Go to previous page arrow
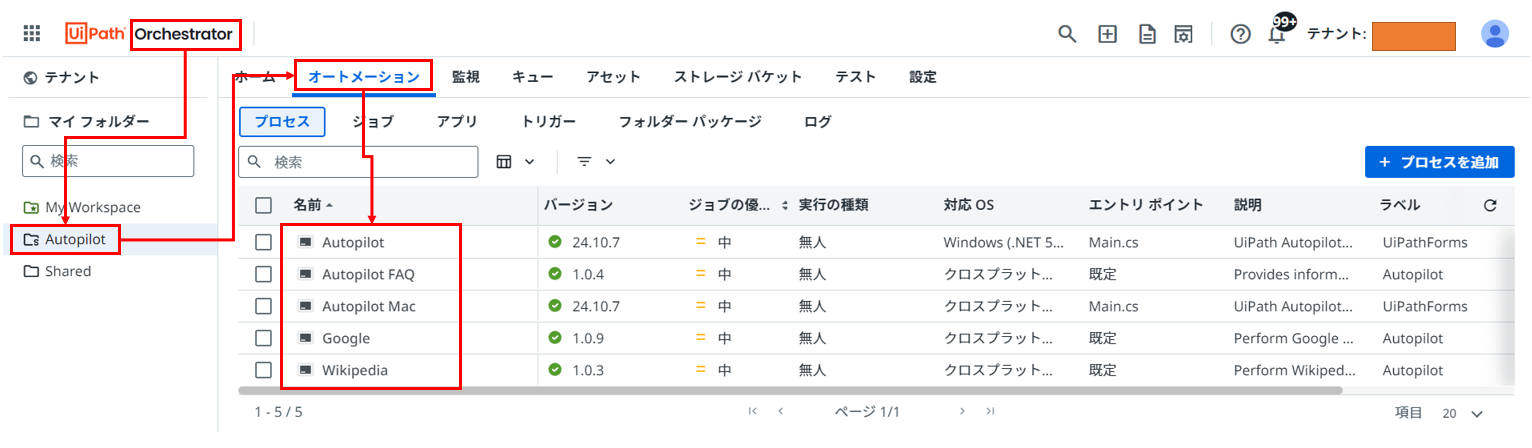Viewport: 1532px width, 448px height. (781, 411)
